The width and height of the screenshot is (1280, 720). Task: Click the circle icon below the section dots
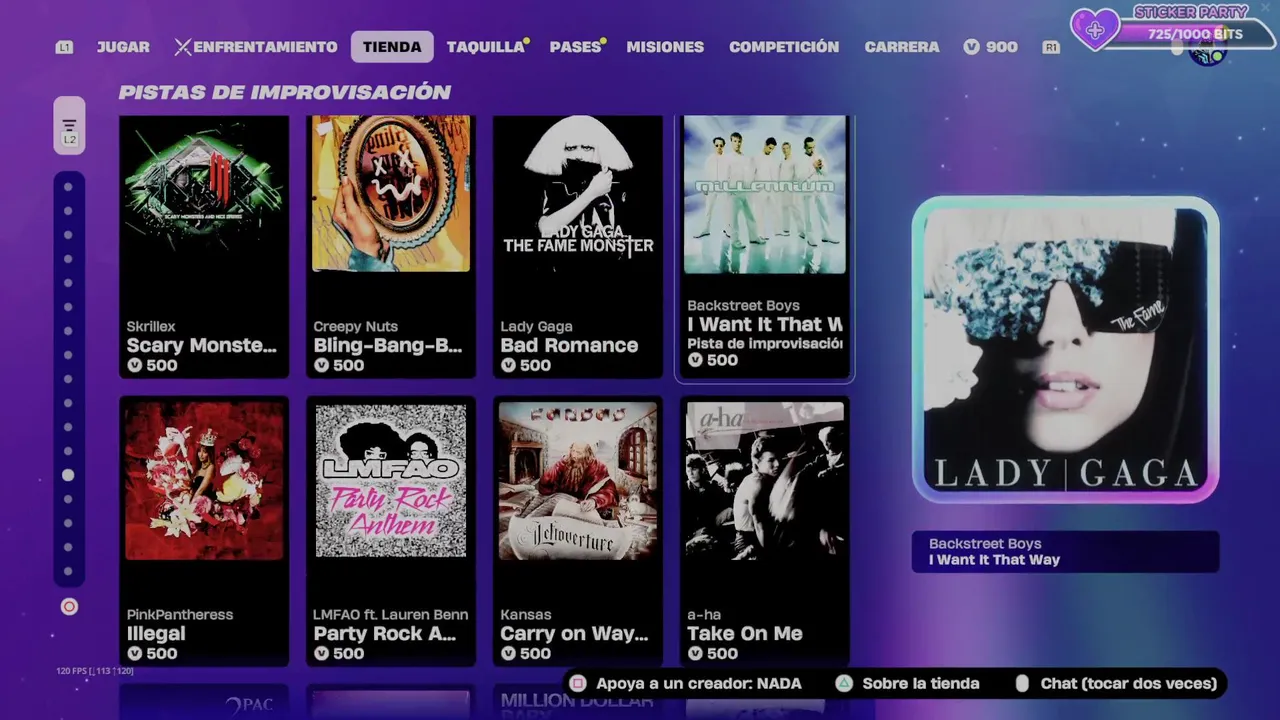pyautogui.click(x=69, y=607)
